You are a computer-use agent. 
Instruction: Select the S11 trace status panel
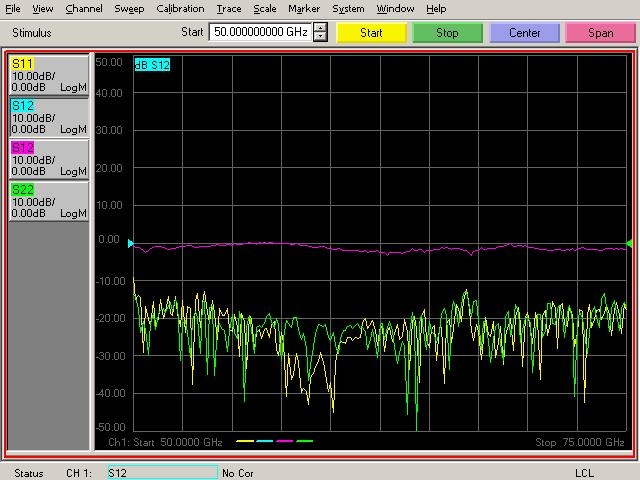click(x=49, y=76)
